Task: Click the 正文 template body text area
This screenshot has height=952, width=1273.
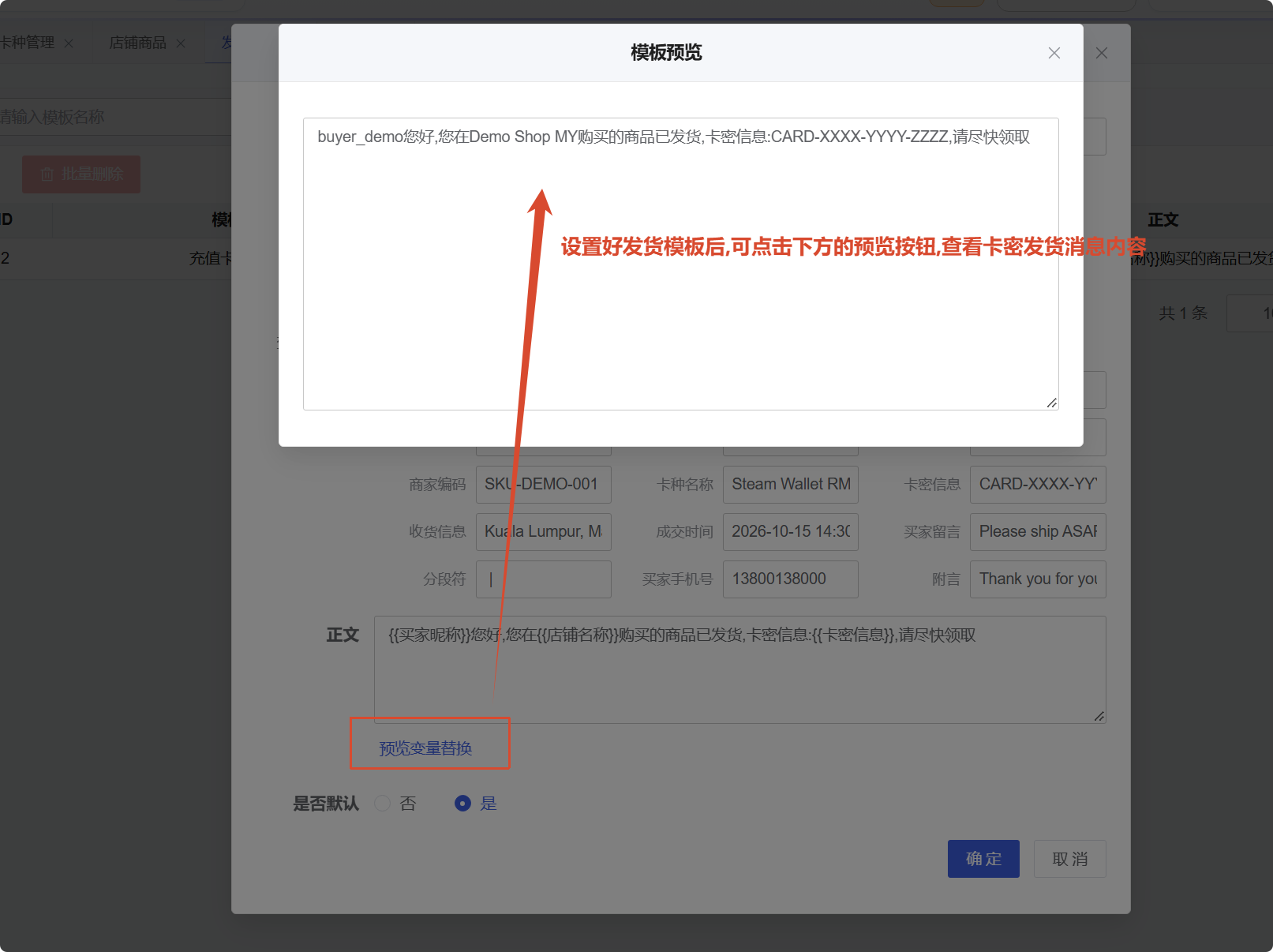Action: point(739,669)
